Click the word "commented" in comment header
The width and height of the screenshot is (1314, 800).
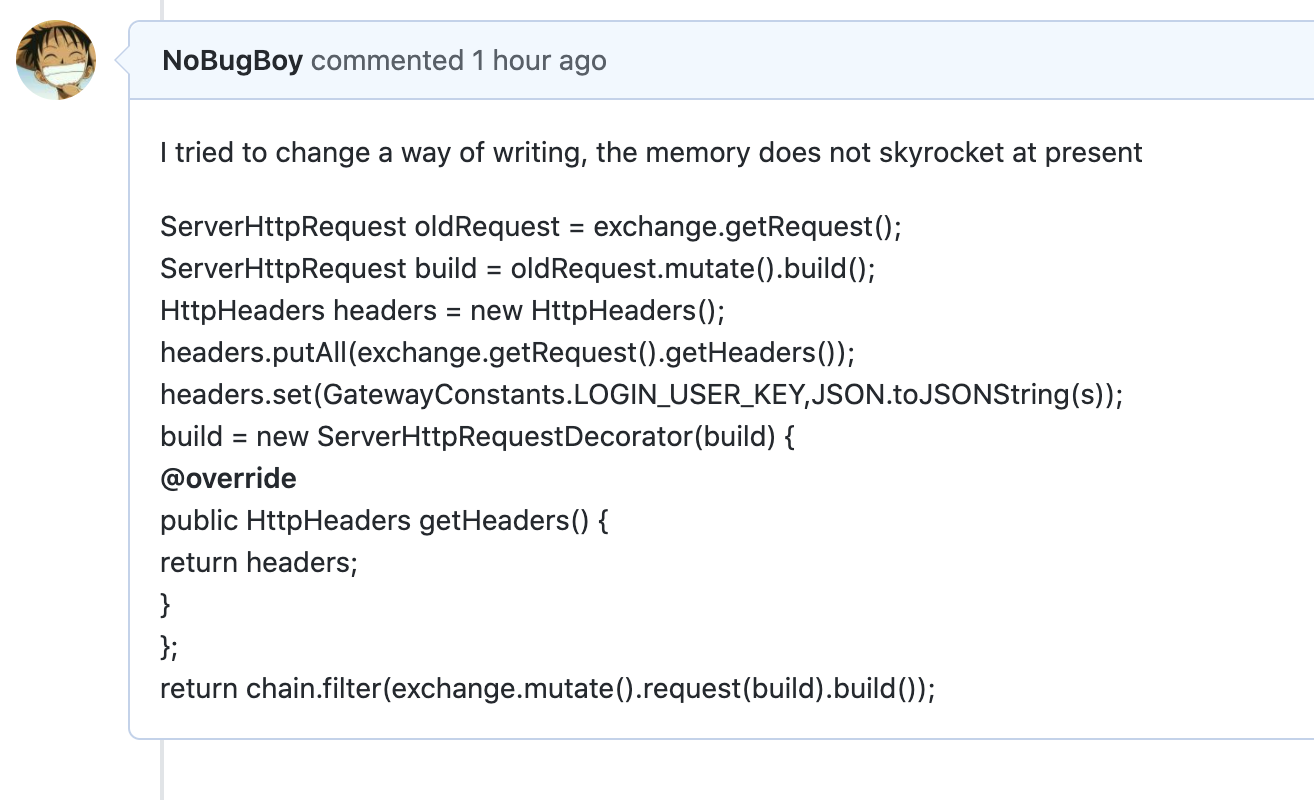pos(387,61)
